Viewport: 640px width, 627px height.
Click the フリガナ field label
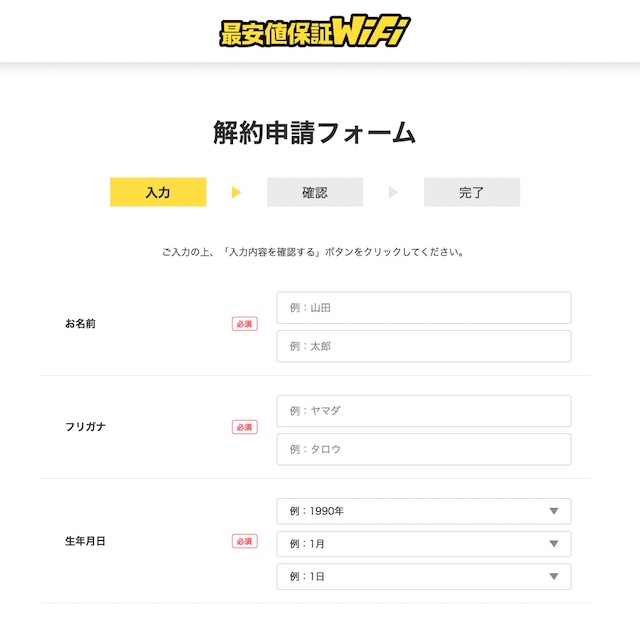coord(85,427)
